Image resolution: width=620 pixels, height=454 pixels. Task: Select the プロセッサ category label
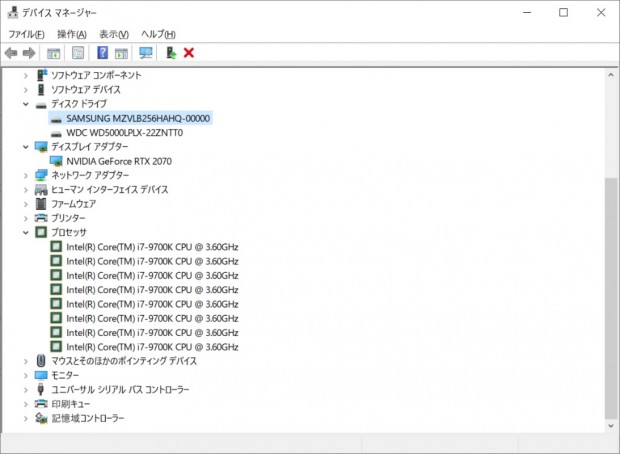[69, 232]
